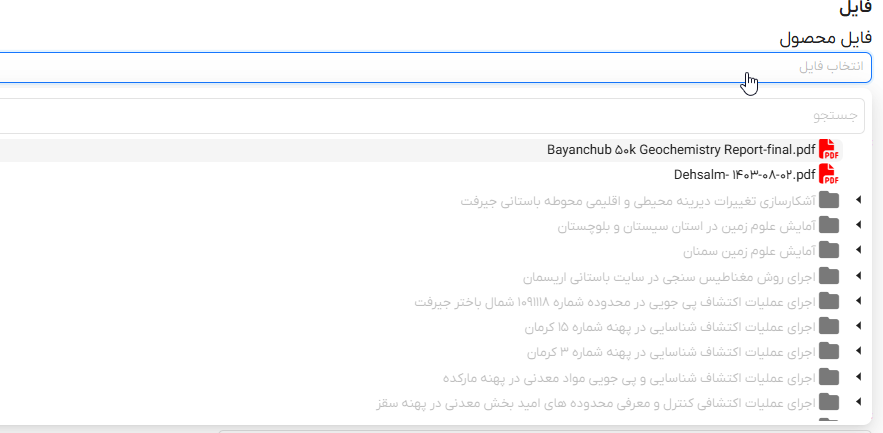
Task: Click folder icon for سایت باستانی اریسمان
Action: tap(829, 276)
